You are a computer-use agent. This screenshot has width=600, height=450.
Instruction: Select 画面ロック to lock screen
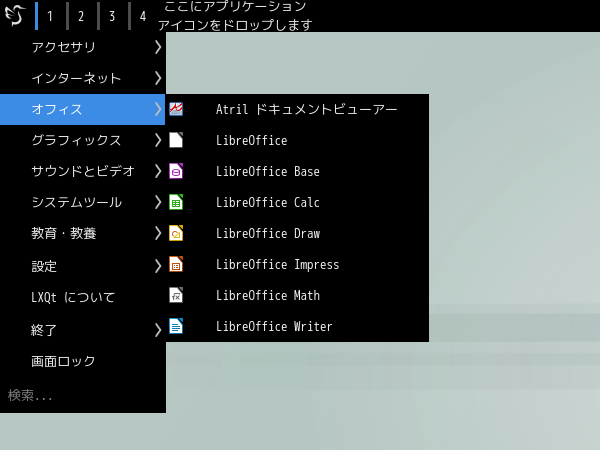83,361
